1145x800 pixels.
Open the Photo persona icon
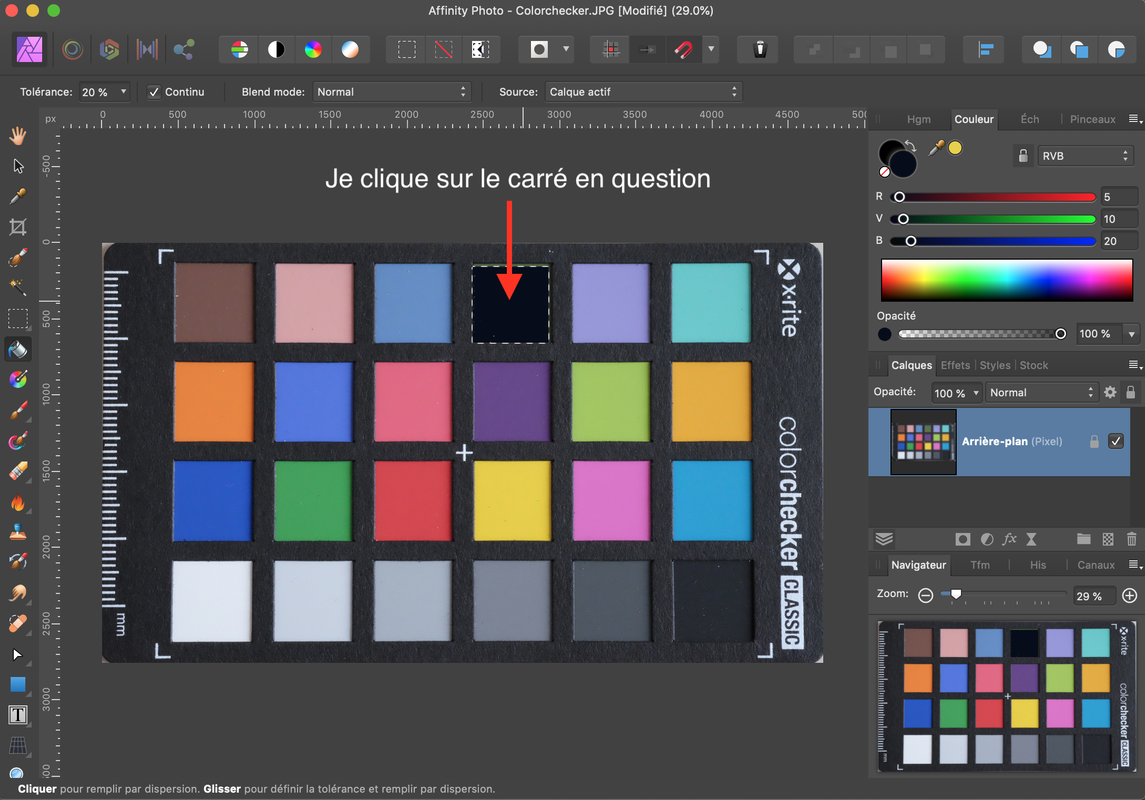(30, 50)
